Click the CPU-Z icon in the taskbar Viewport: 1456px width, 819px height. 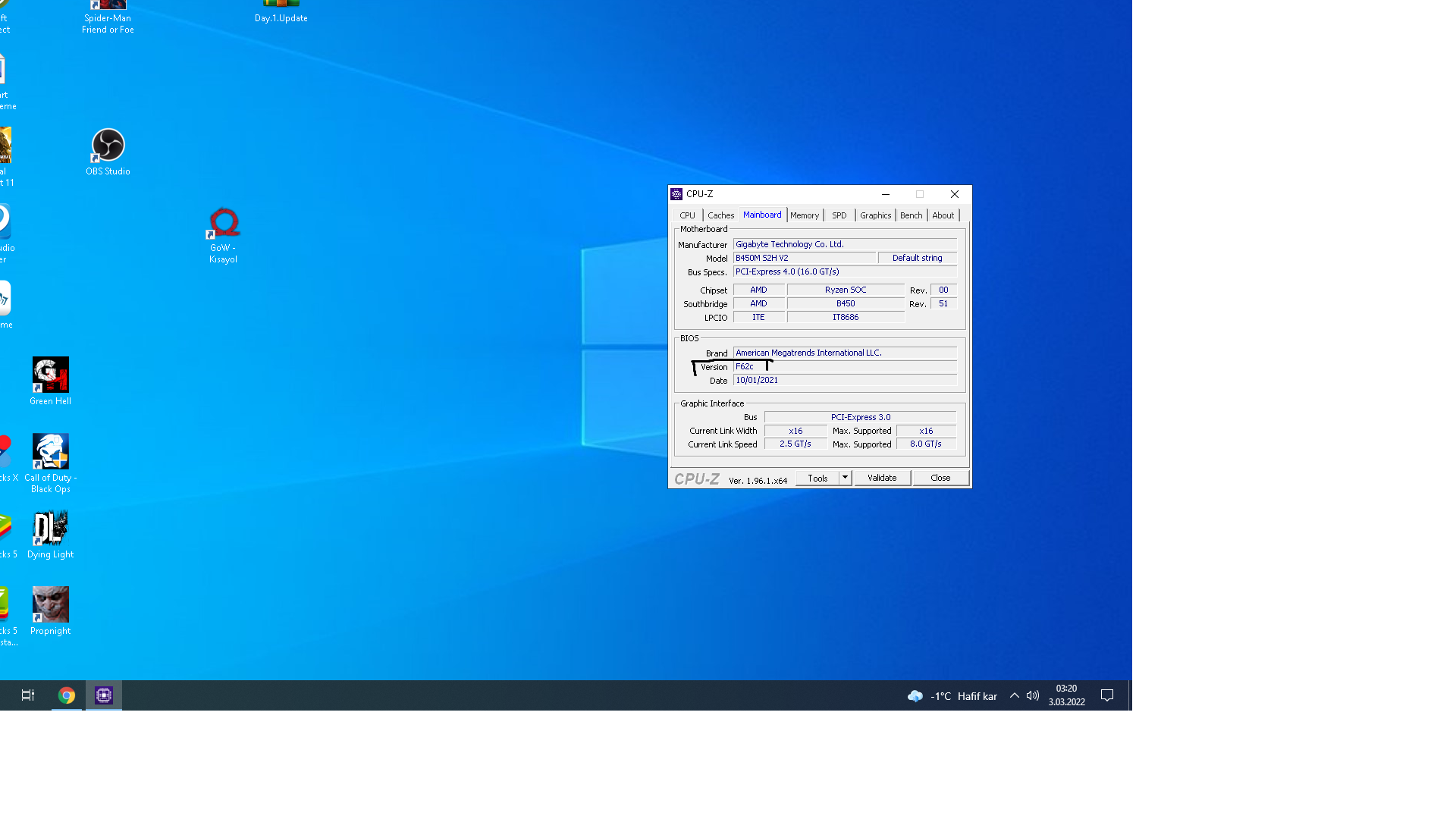103,695
